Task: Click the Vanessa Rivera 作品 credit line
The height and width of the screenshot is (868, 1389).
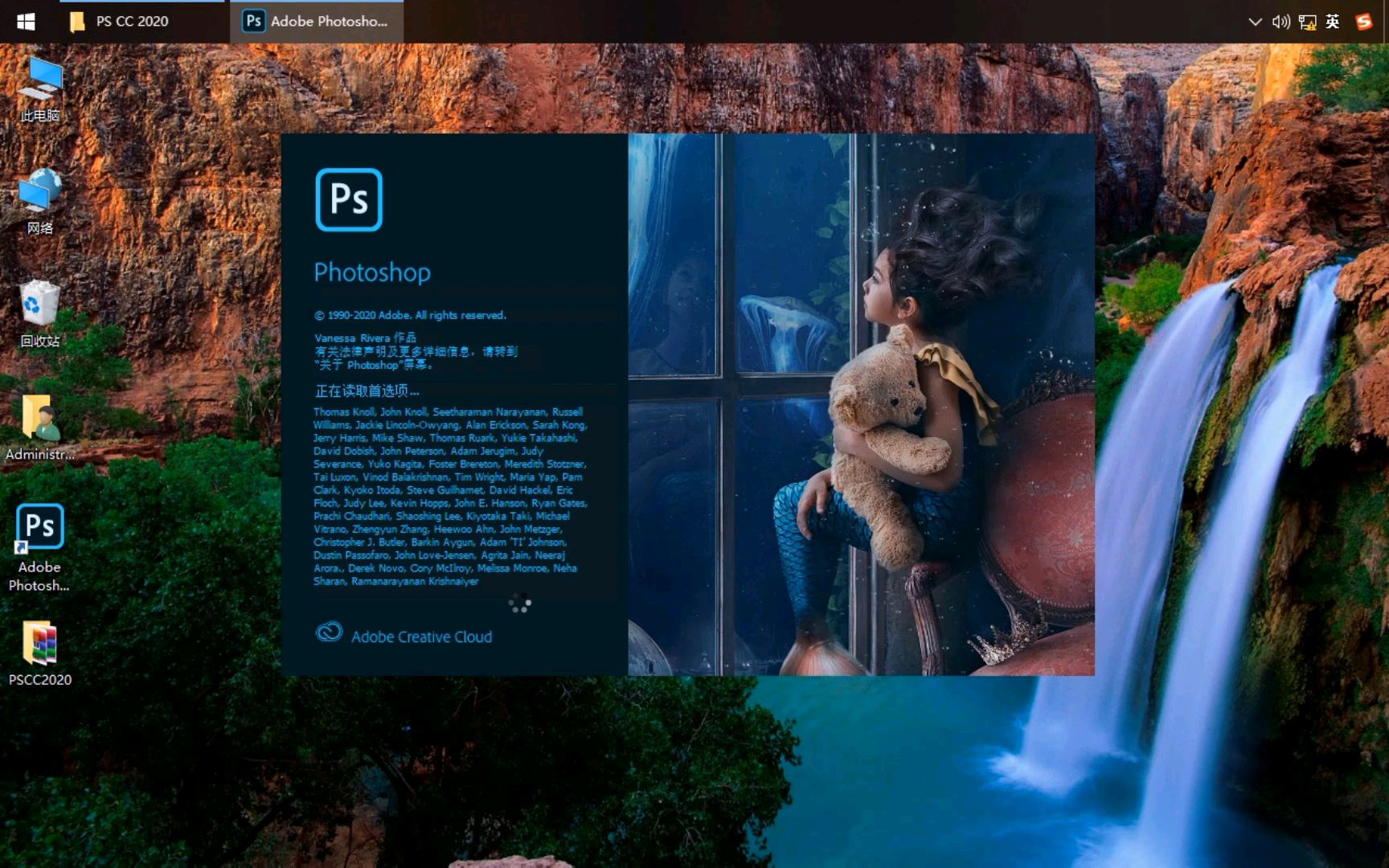Action: 366,338
